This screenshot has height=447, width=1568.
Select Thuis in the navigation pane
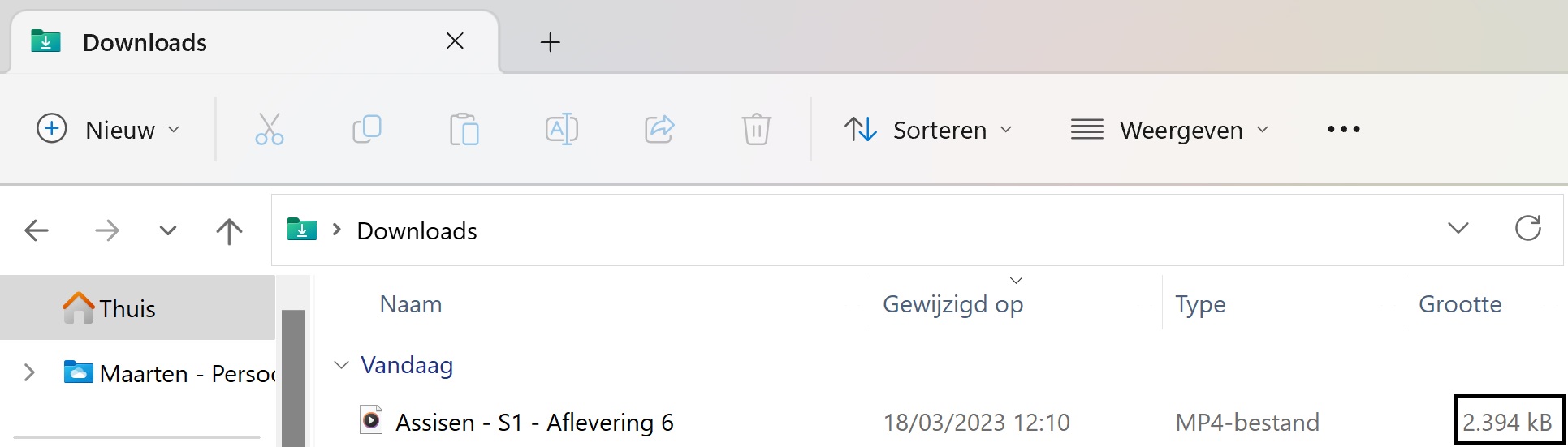point(127,308)
